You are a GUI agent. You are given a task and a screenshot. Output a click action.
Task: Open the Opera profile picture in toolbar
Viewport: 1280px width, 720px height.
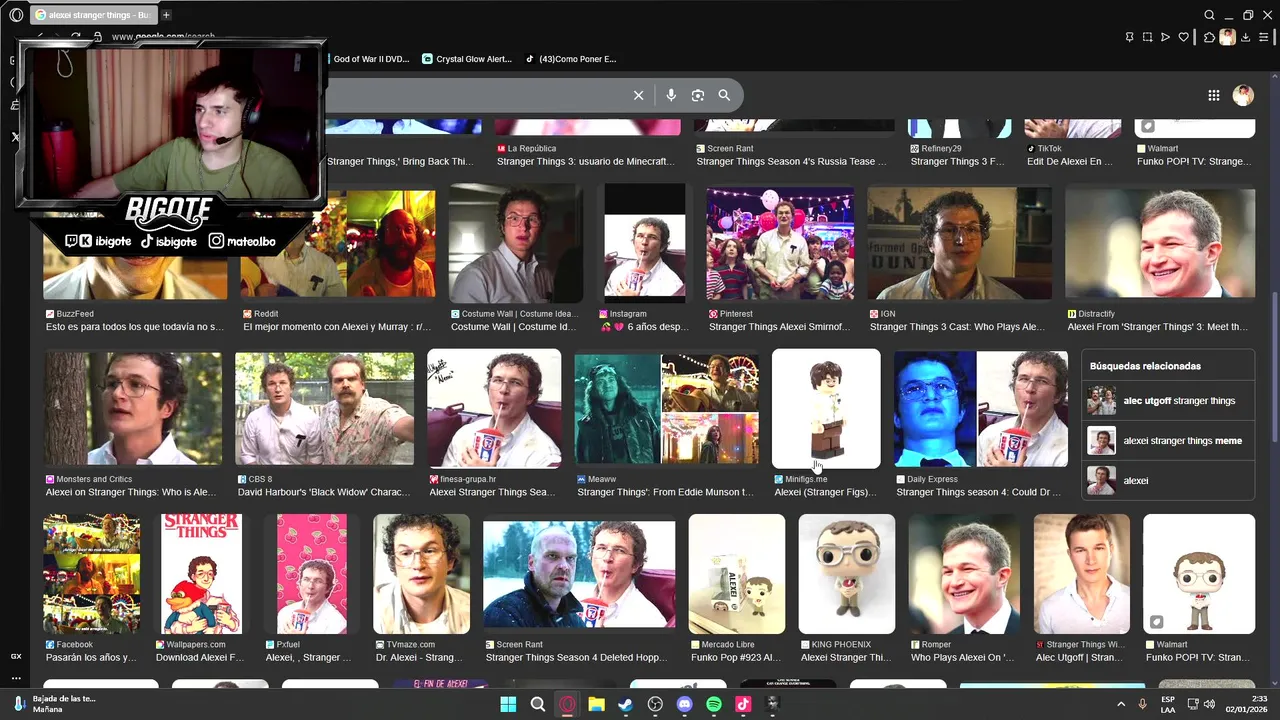(x=1227, y=37)
